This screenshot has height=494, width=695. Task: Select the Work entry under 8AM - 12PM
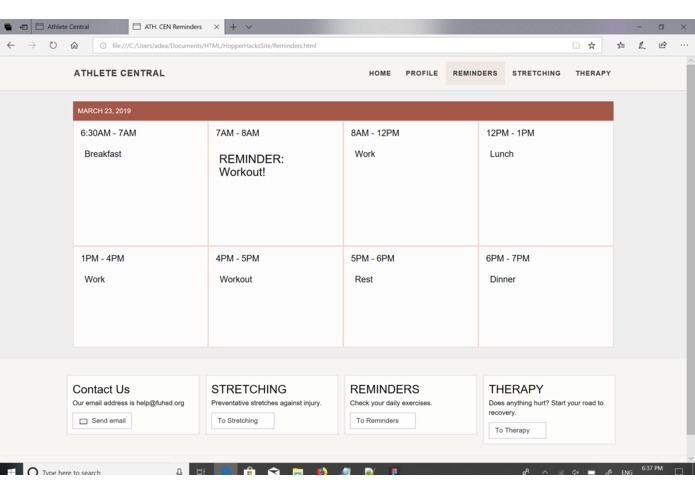[x=365, y=154]
